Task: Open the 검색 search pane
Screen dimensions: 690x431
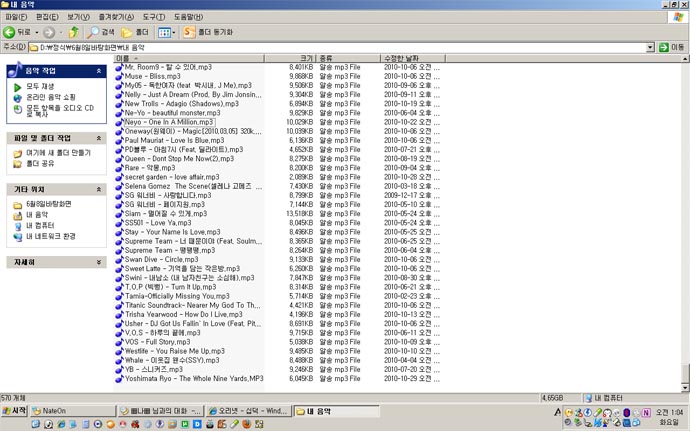Action: [x=101, y=32]
